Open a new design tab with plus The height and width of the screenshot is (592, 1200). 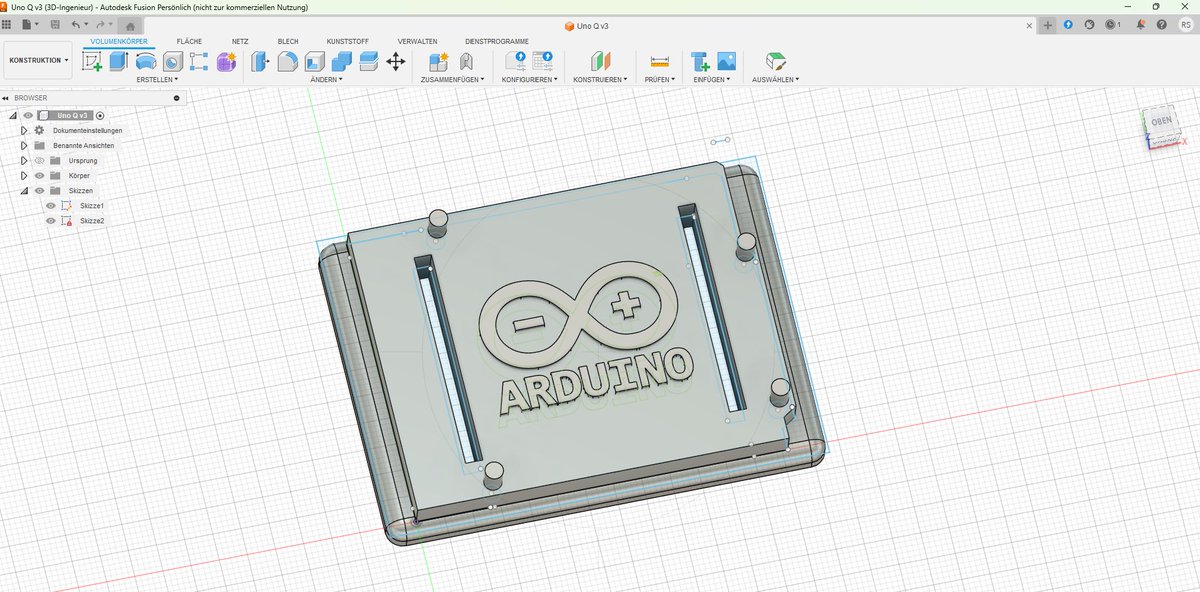point(1048,25)
